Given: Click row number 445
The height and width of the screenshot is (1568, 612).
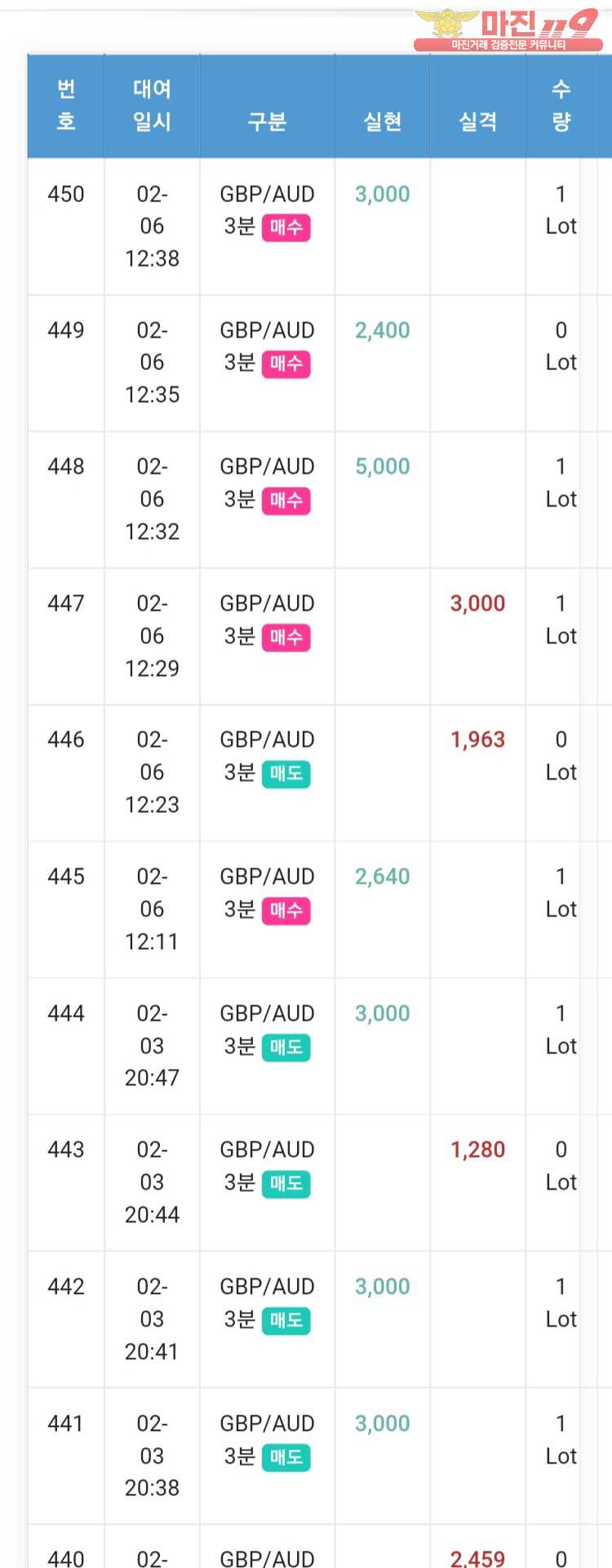Looking at the screenshot, I should click(66, 877).
